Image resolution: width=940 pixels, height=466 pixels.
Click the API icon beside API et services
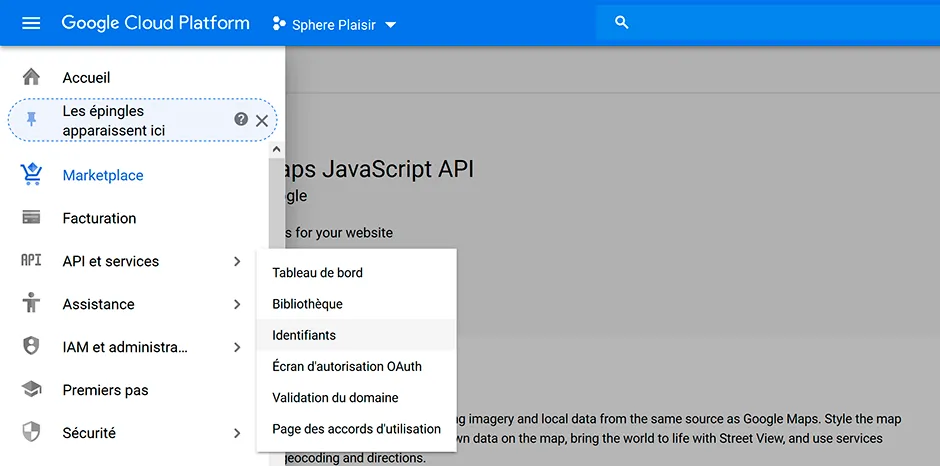[31, 261]
